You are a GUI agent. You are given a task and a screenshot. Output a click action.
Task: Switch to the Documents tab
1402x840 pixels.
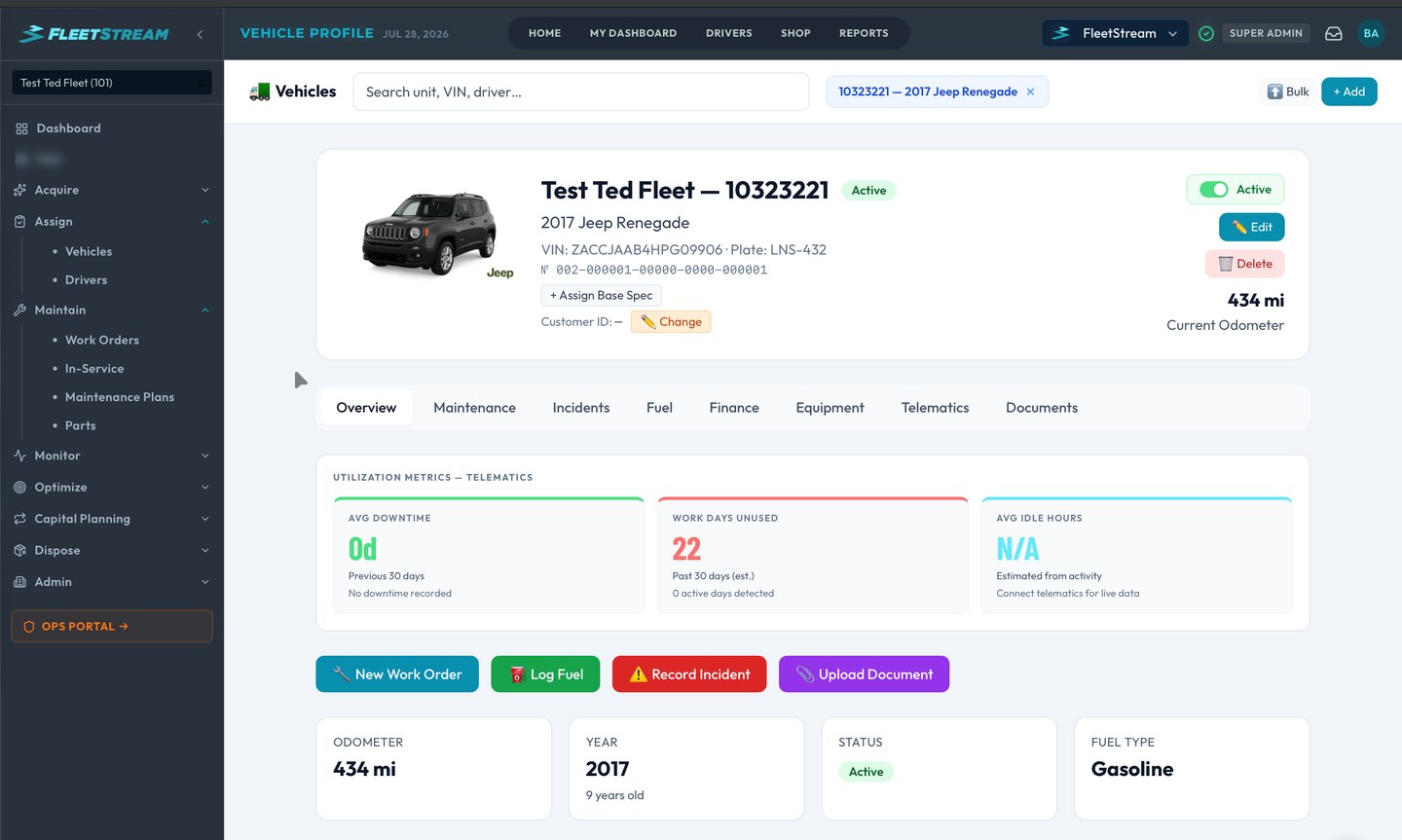pos(1042,408)
